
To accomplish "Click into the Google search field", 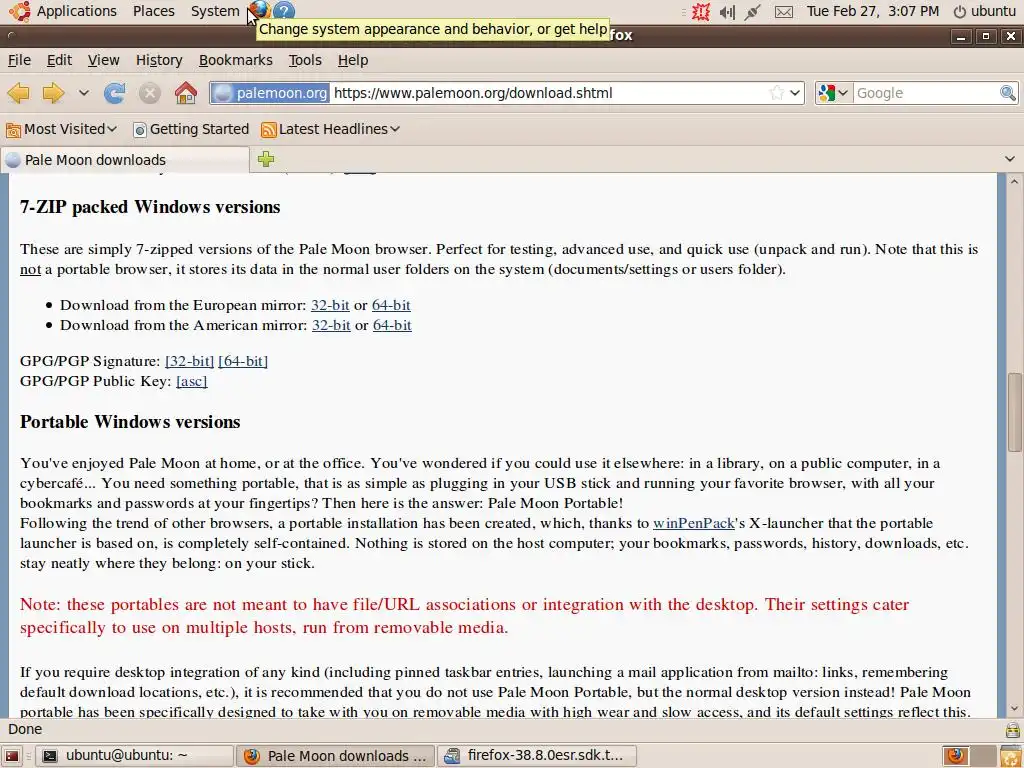I will click(x=925, y=93).
